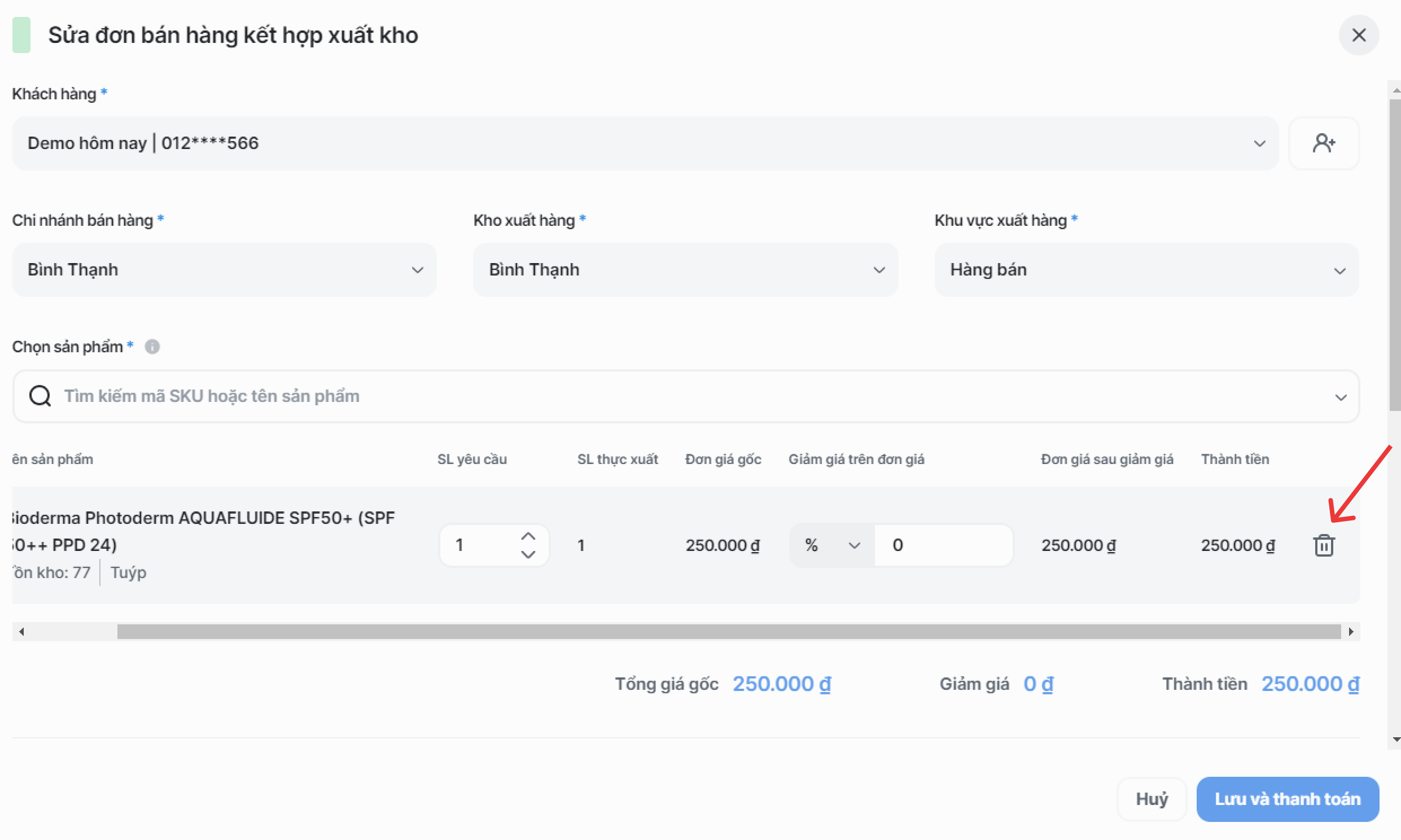
Task: Click the discount value input field
Action: point(943,545)
